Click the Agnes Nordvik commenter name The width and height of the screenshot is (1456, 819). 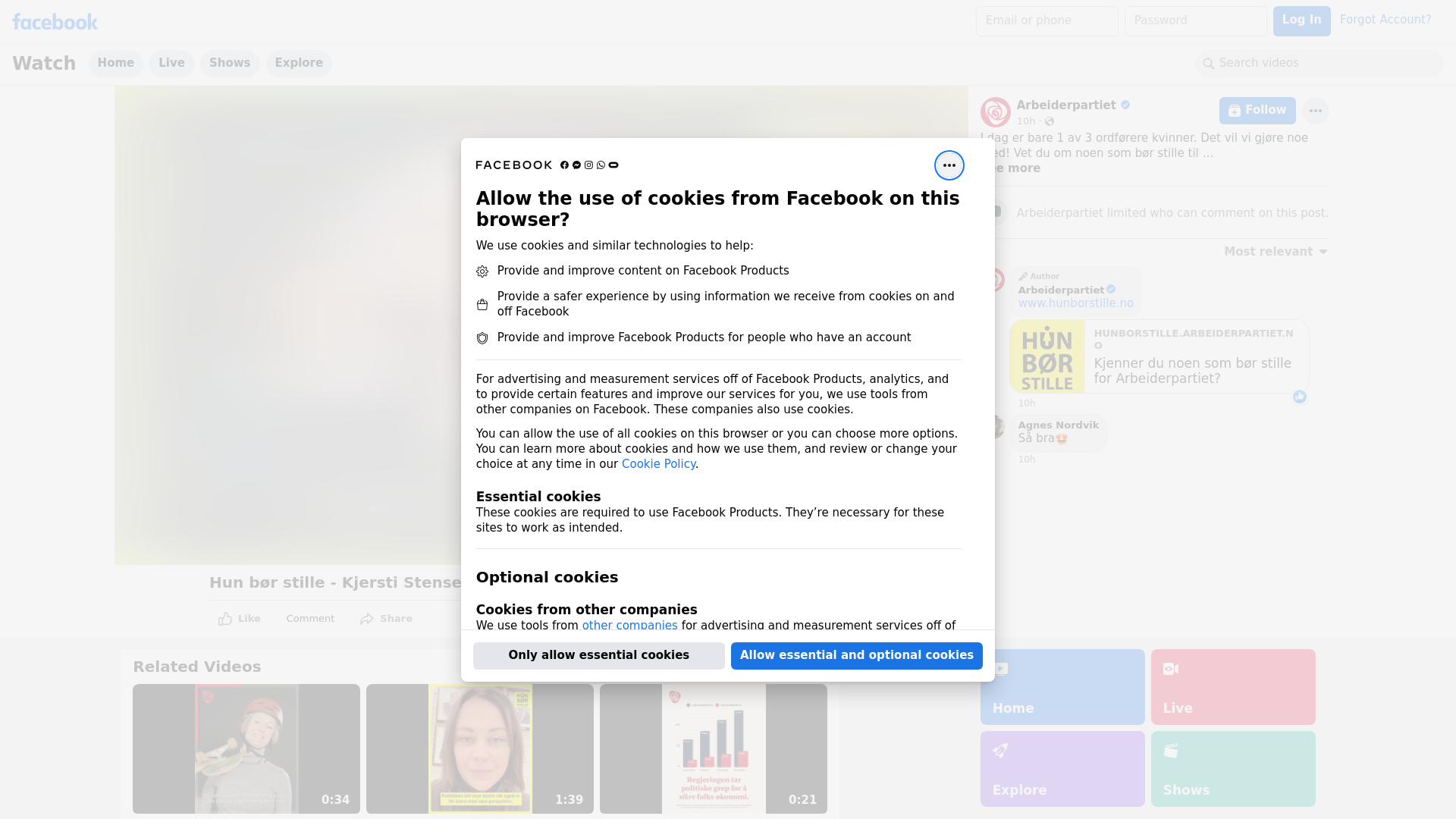(1058, 425)
